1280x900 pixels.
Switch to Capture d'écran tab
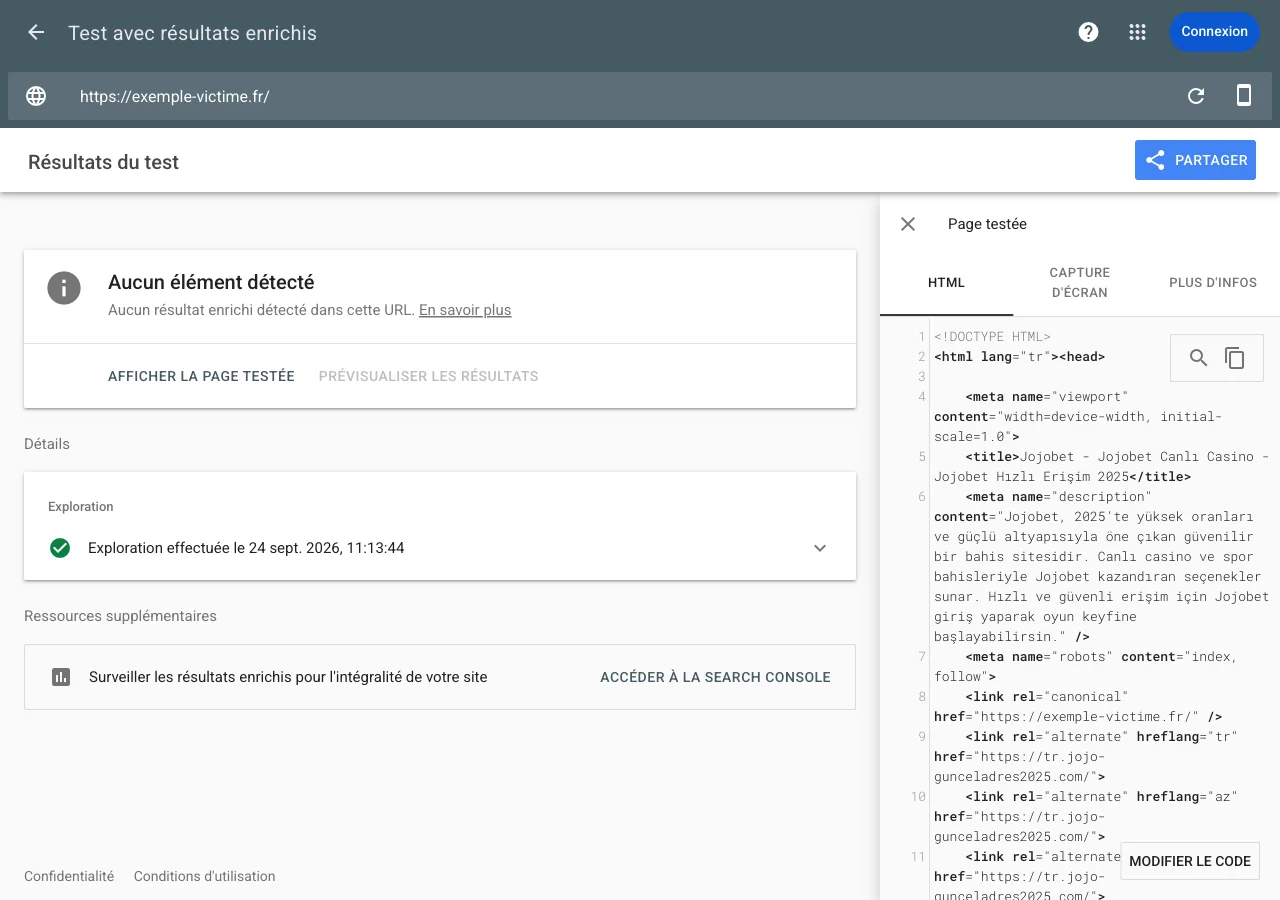(x=1080, y=283)
